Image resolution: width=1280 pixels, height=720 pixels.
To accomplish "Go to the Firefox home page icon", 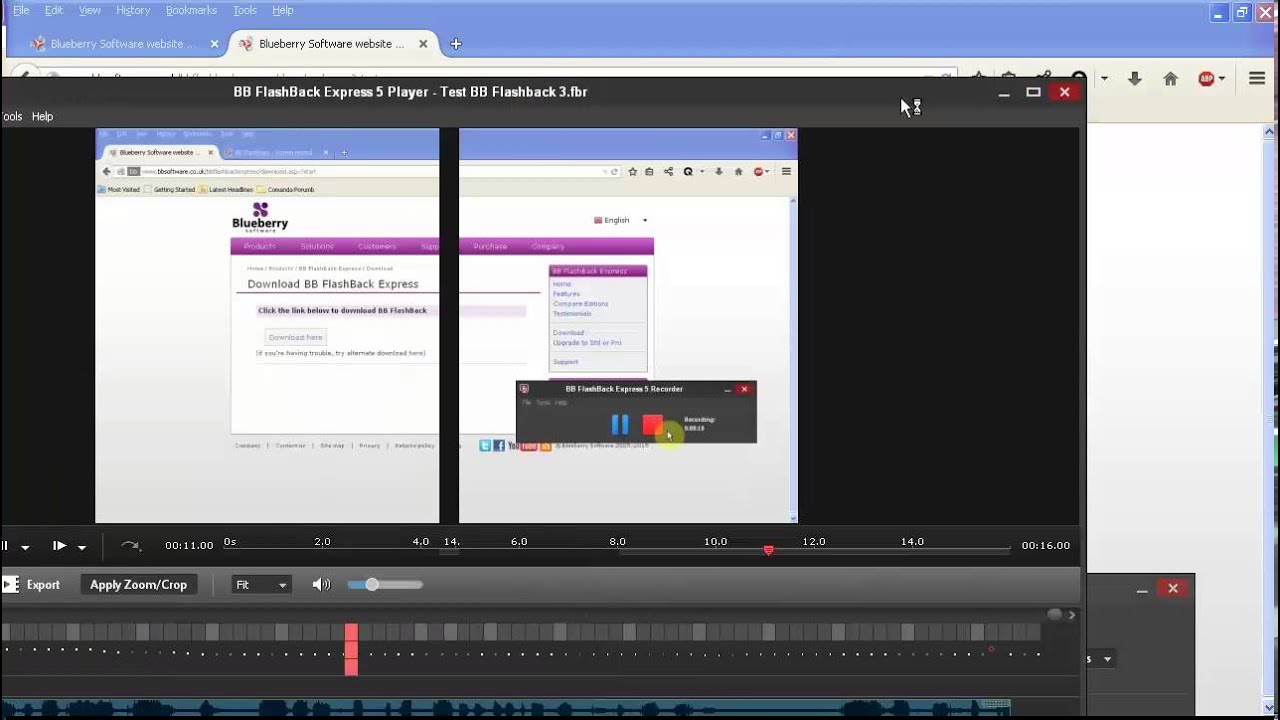I will [1170, 79].
